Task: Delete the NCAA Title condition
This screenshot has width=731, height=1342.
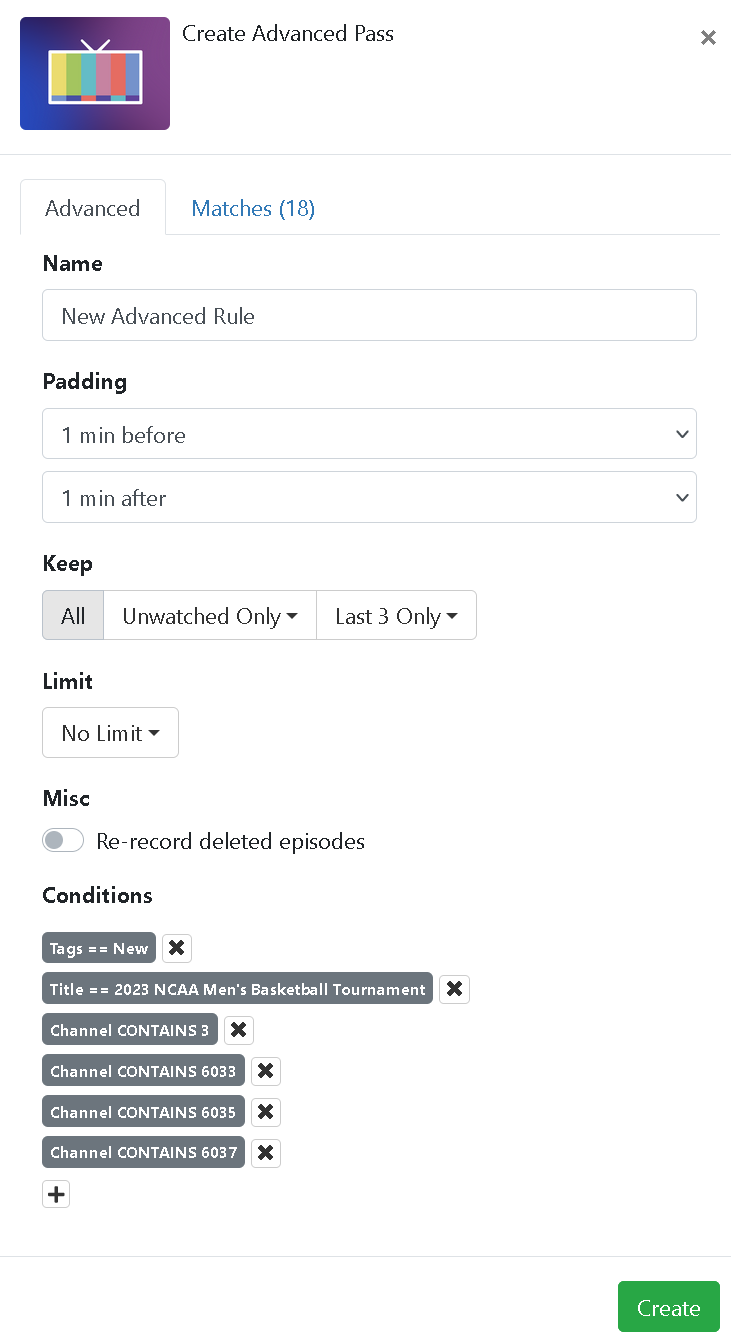Action: click(x=454, y=989)
